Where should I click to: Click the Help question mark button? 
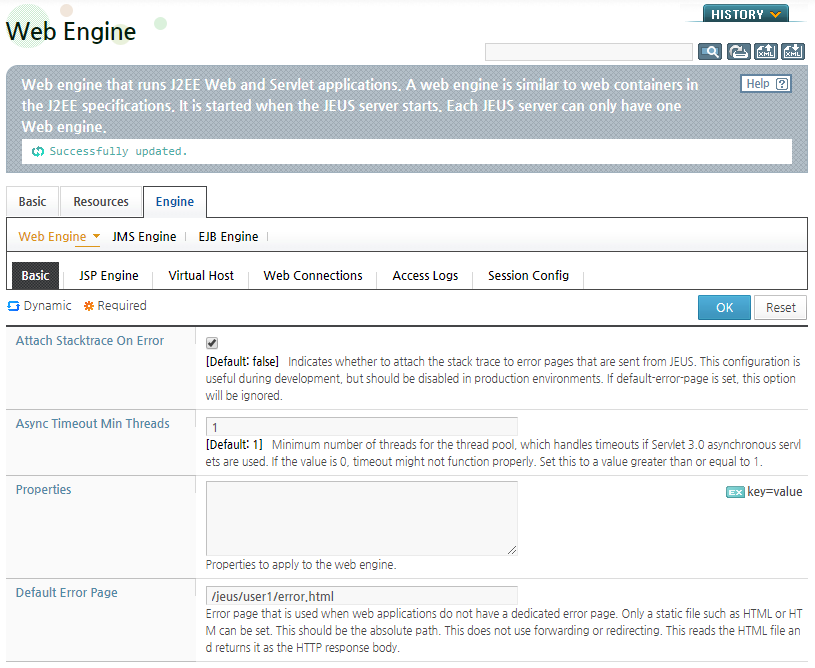pos(766,84)
